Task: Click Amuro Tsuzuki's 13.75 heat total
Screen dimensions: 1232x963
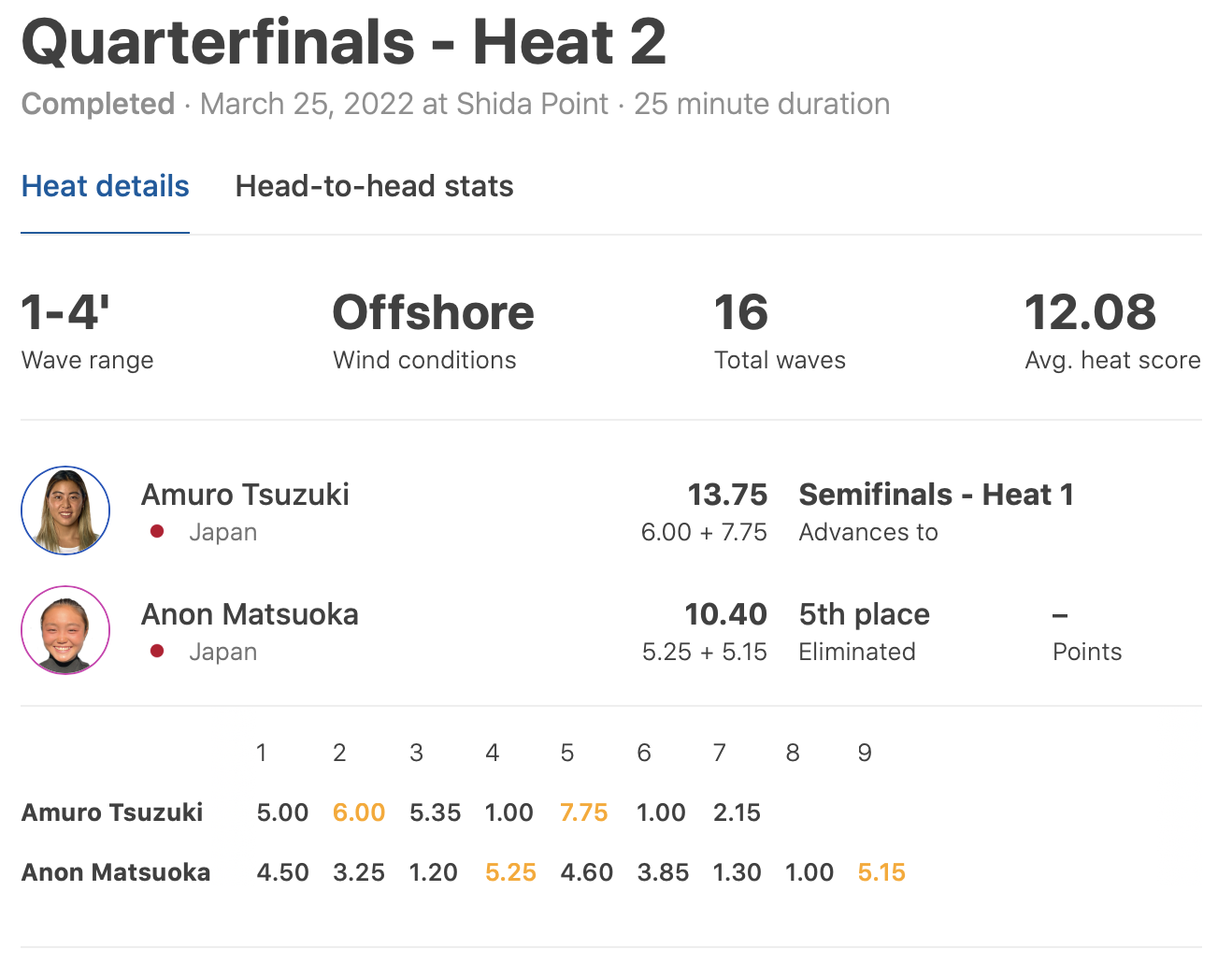Action: tap(727, 495)
